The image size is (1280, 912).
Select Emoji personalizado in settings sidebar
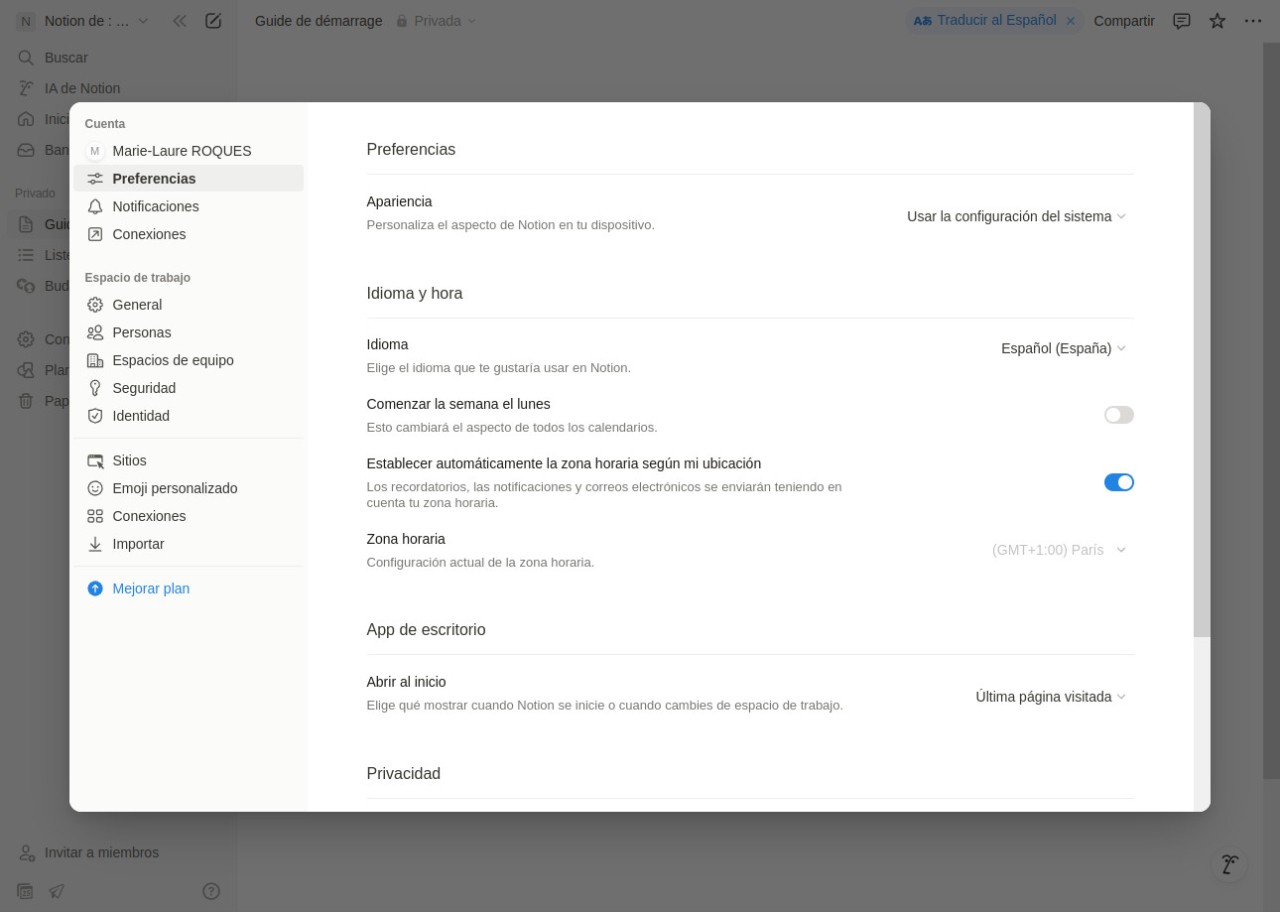tap(174, 489)
